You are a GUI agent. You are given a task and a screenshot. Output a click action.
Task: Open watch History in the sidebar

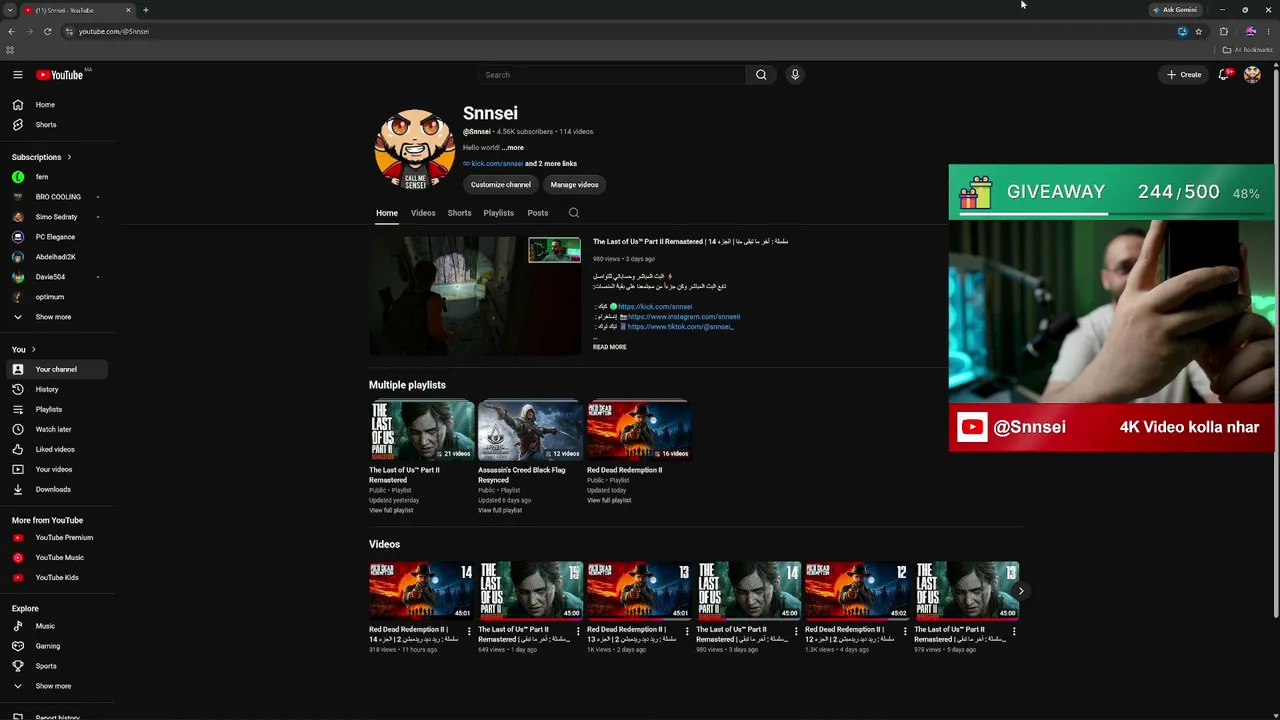tap(57, 389)
